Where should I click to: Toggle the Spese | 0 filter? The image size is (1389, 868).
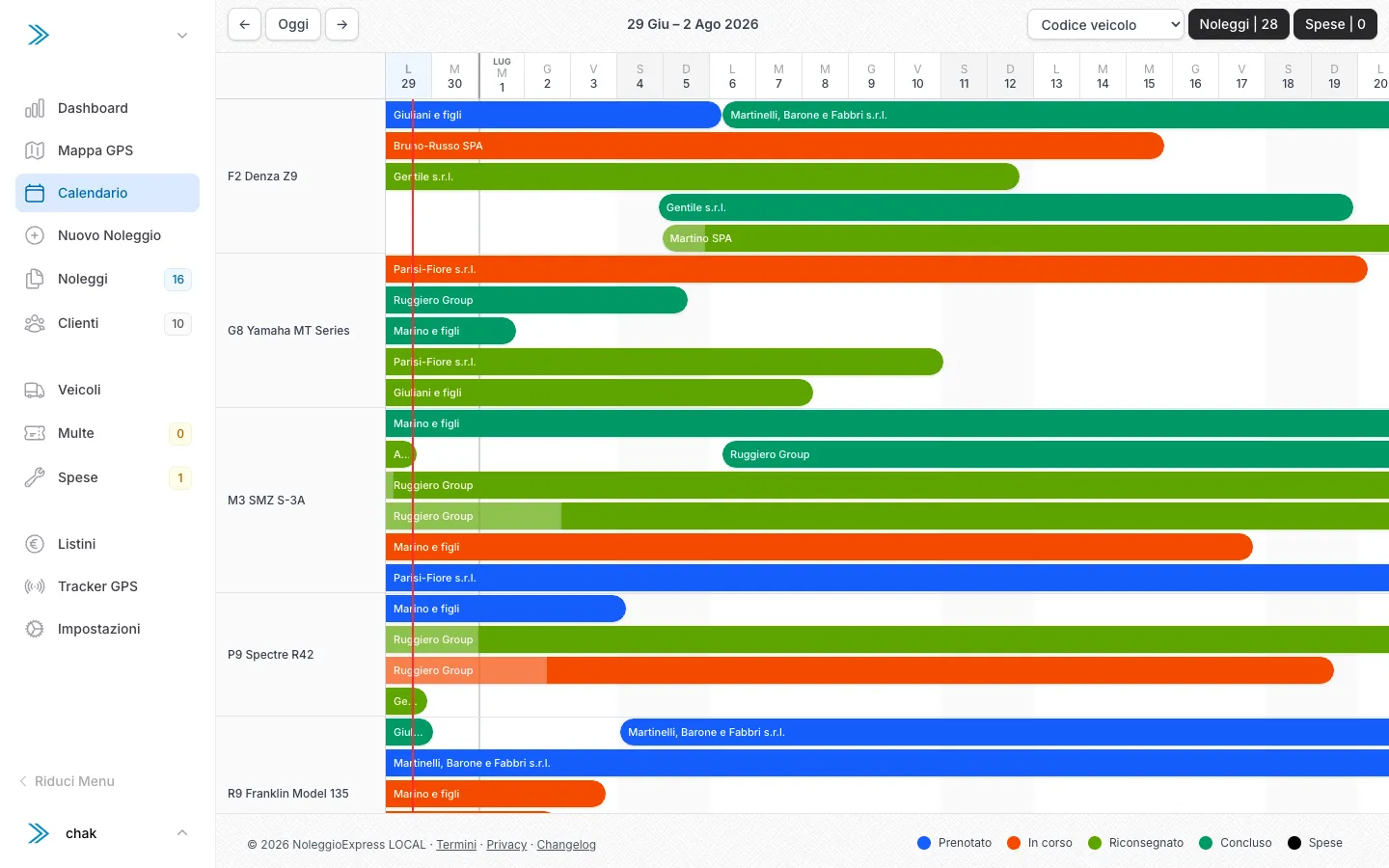(x=1335, y=24)
